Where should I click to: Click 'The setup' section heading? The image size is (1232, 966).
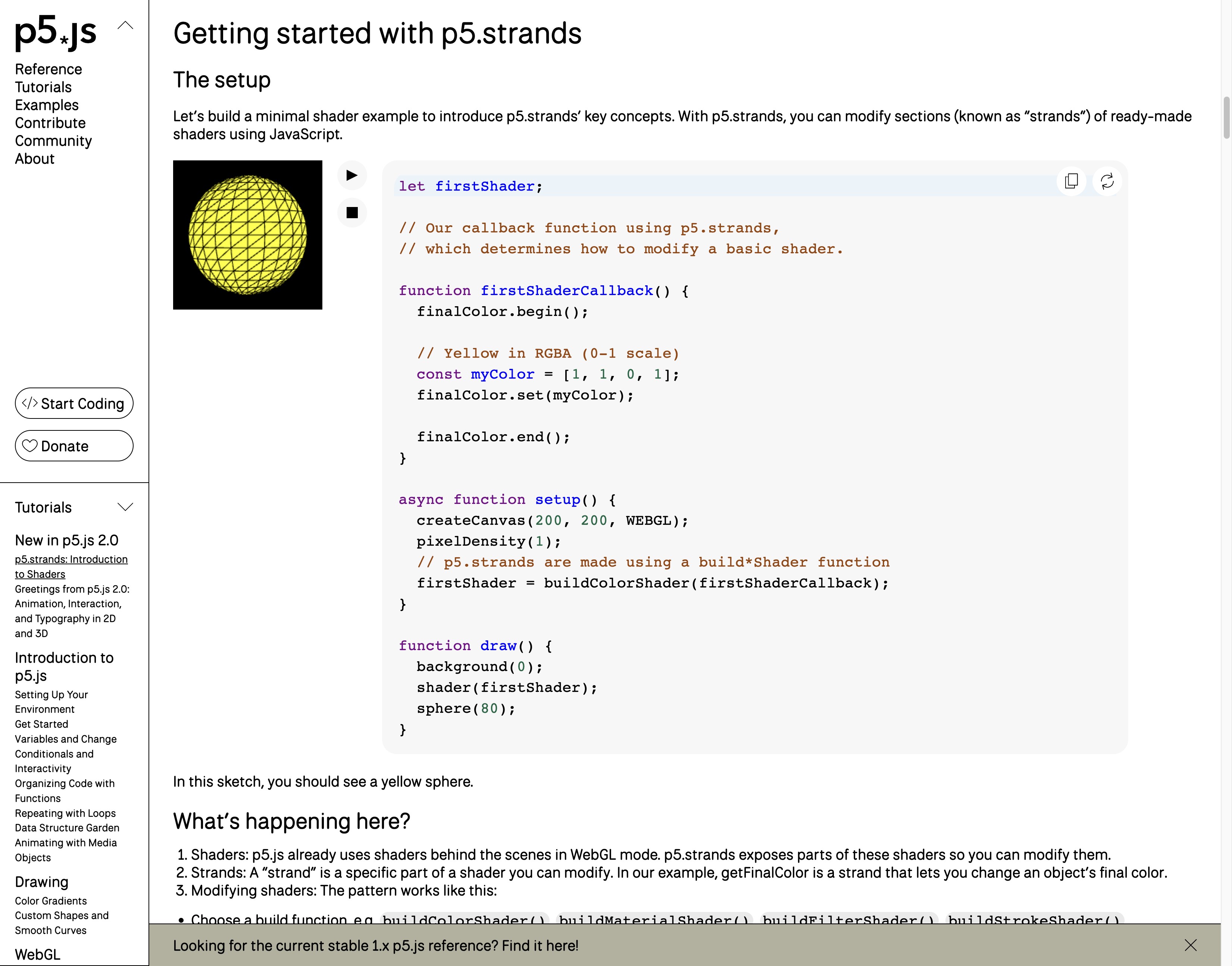pos(222,80)
